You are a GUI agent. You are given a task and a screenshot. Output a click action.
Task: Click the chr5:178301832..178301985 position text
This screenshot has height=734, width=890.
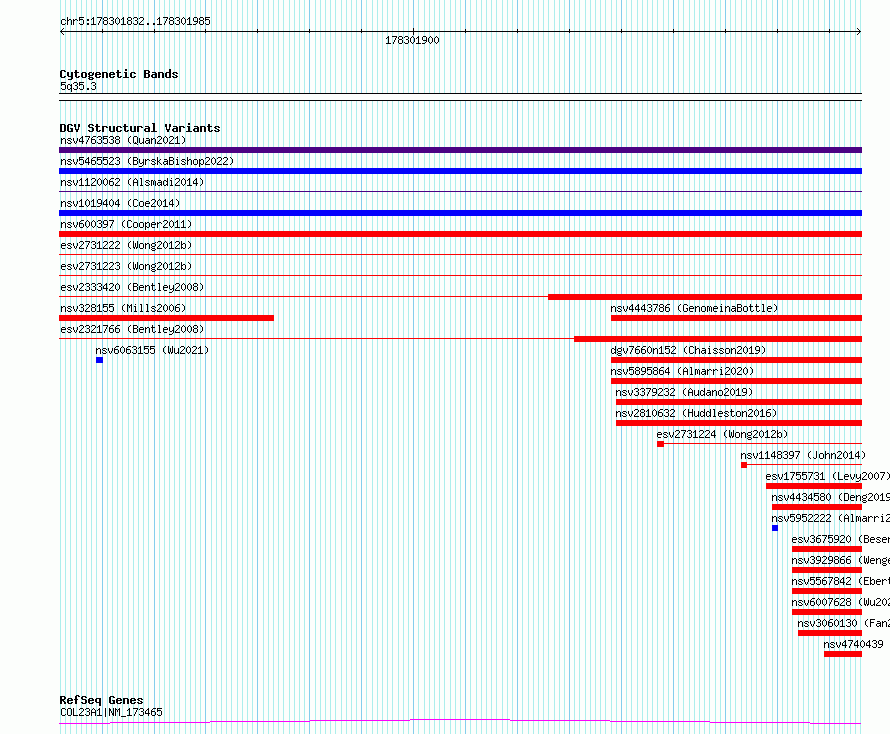(x=135, y=21)
